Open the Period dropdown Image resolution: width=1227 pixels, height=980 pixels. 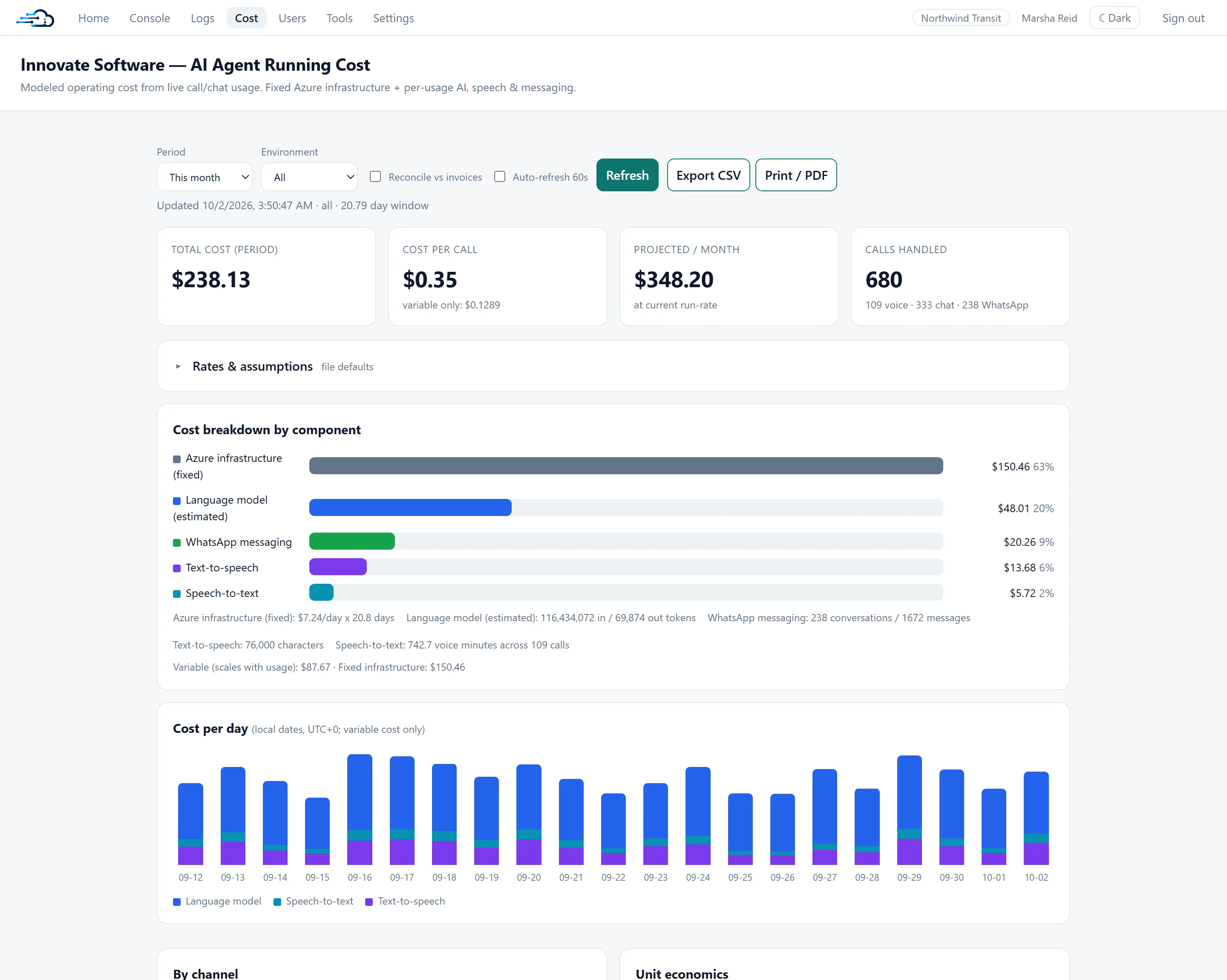[205, 177]
